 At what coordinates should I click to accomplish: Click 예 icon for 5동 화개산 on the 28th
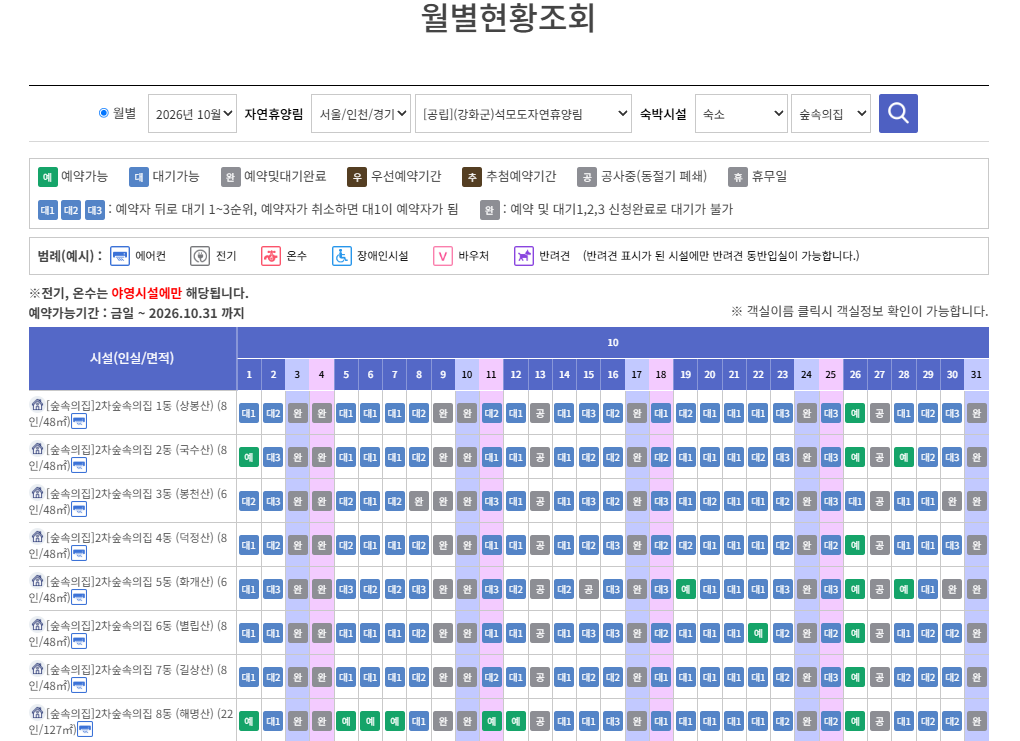[x=904, y=589]
